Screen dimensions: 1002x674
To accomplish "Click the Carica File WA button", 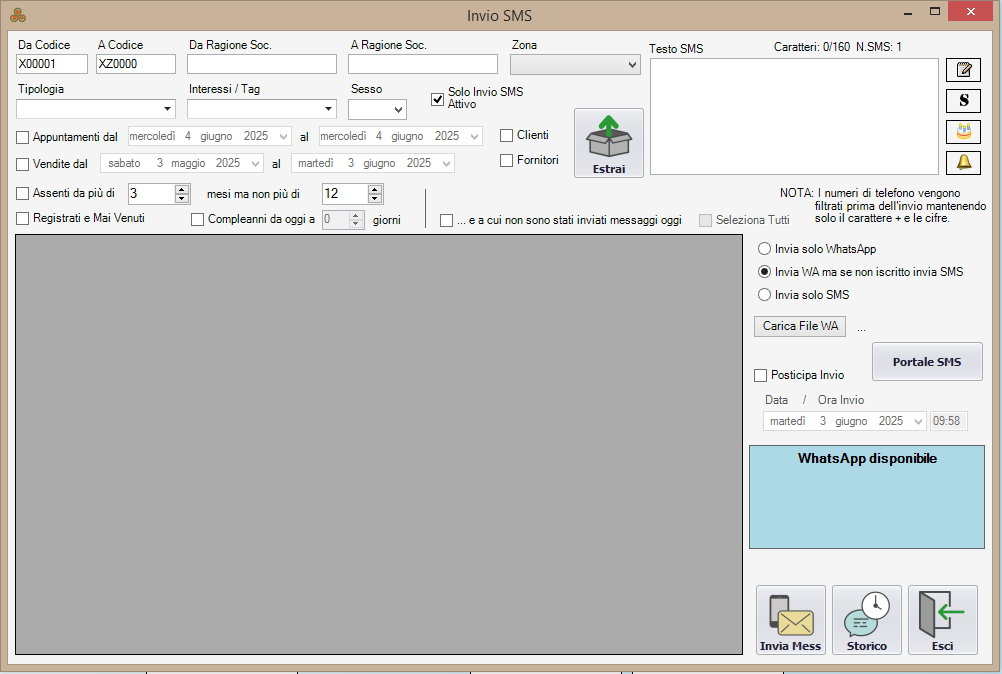I will (x=799, y=327).
